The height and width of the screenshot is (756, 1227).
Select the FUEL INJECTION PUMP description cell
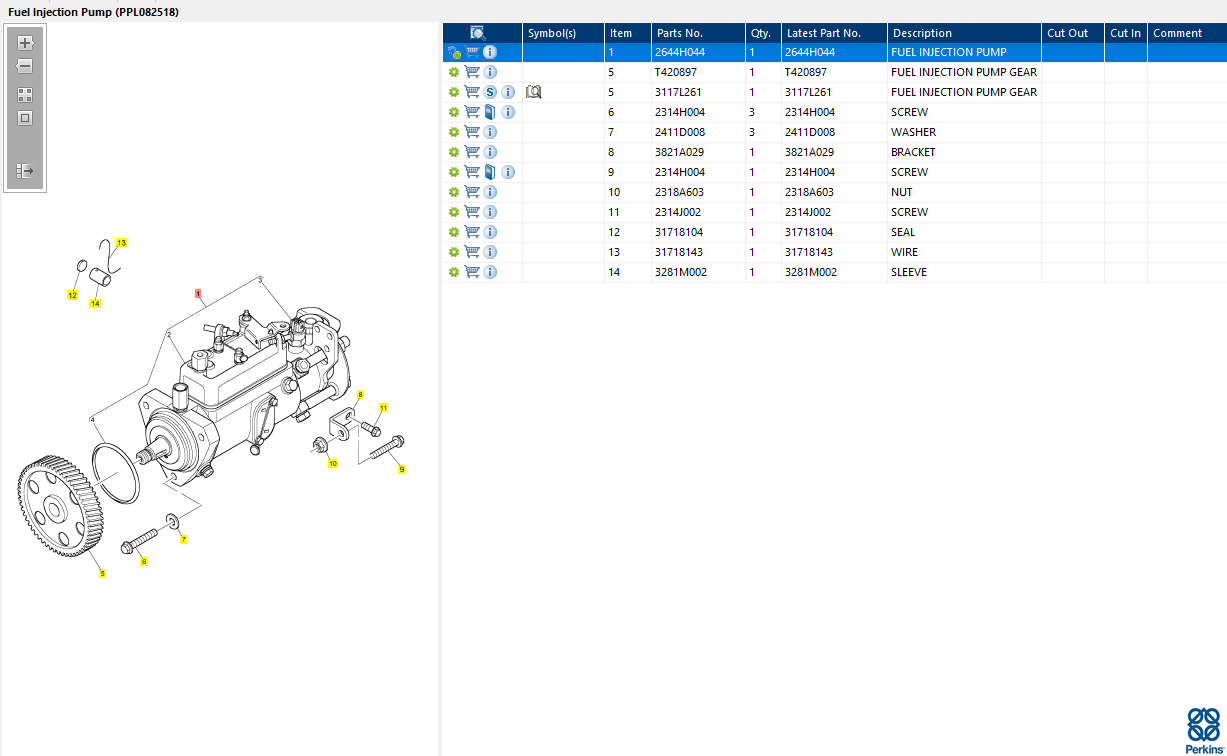coord(965,52)
